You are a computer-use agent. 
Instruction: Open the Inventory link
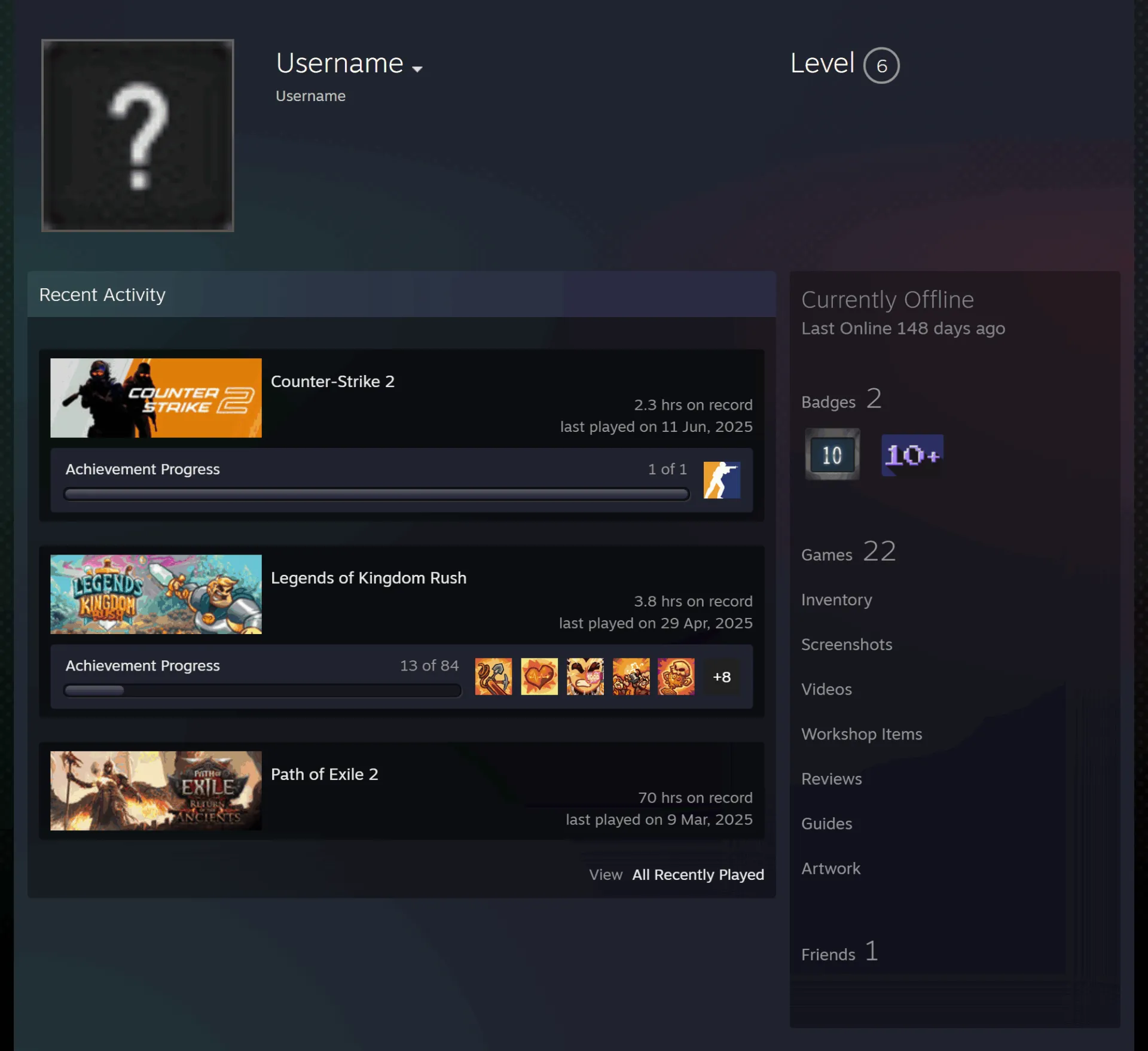[x=836, y=599]
